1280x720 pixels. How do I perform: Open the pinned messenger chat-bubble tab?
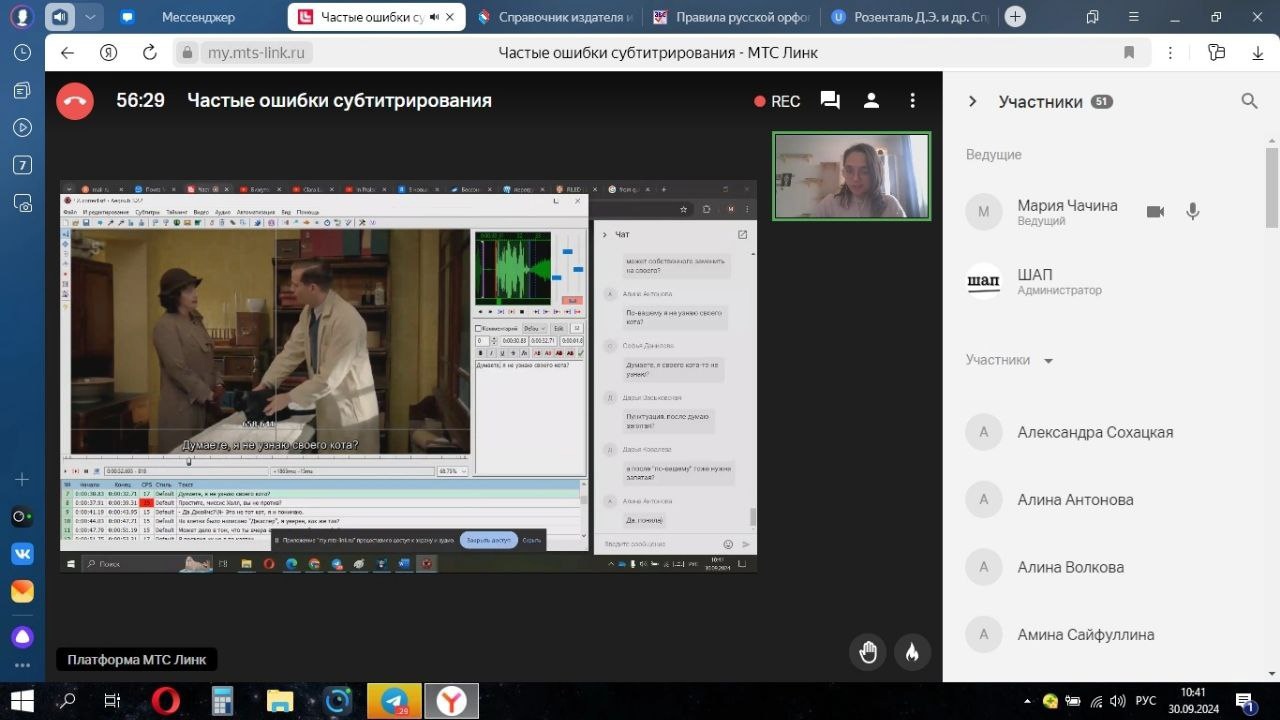(x=126, y=17)
